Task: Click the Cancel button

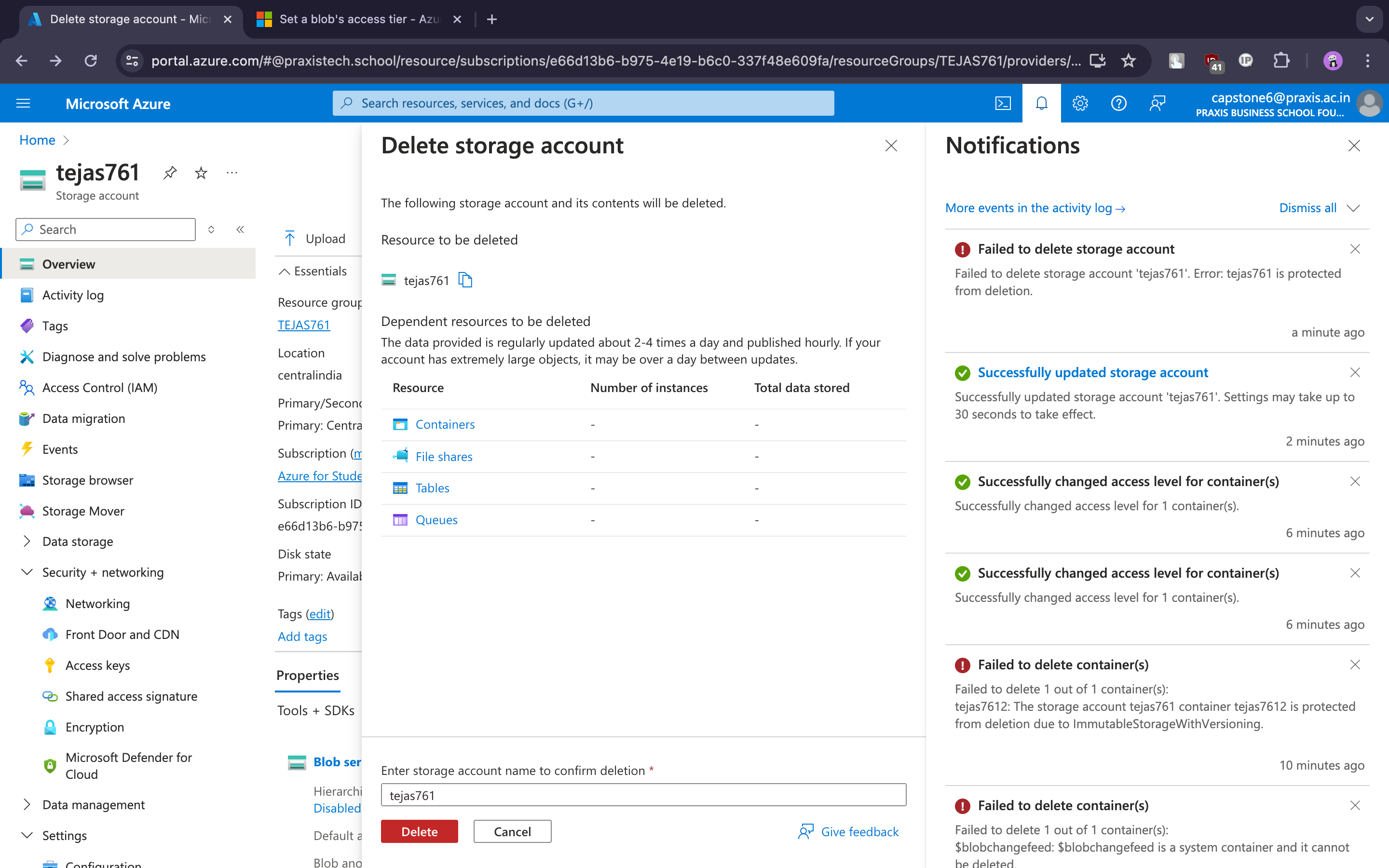Action: click(512, 832)
